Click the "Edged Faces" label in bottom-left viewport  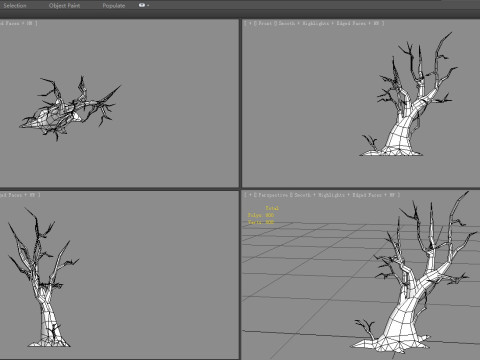tap(11, 195)
